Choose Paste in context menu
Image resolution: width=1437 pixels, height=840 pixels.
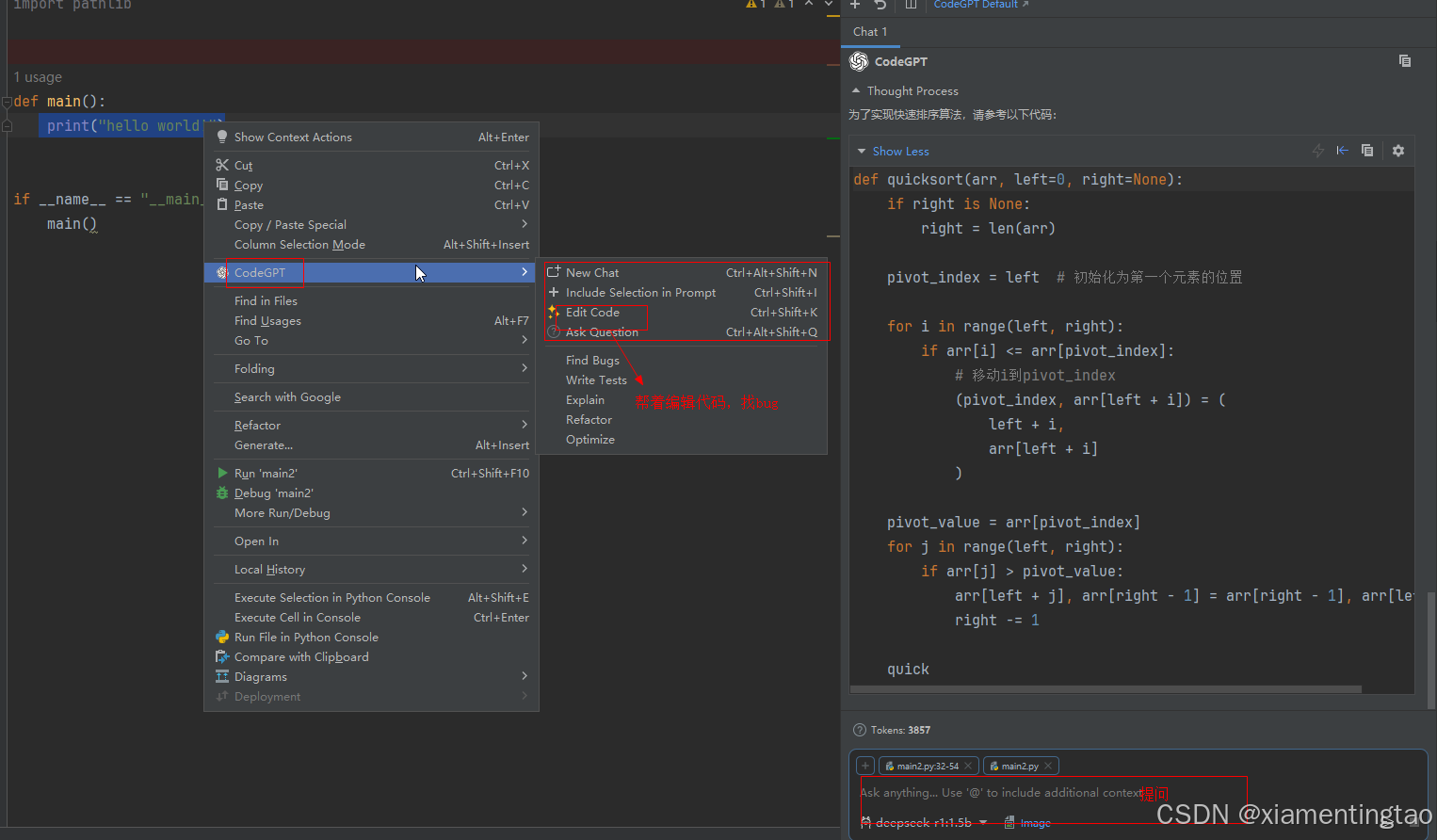(x=372, y=205)
